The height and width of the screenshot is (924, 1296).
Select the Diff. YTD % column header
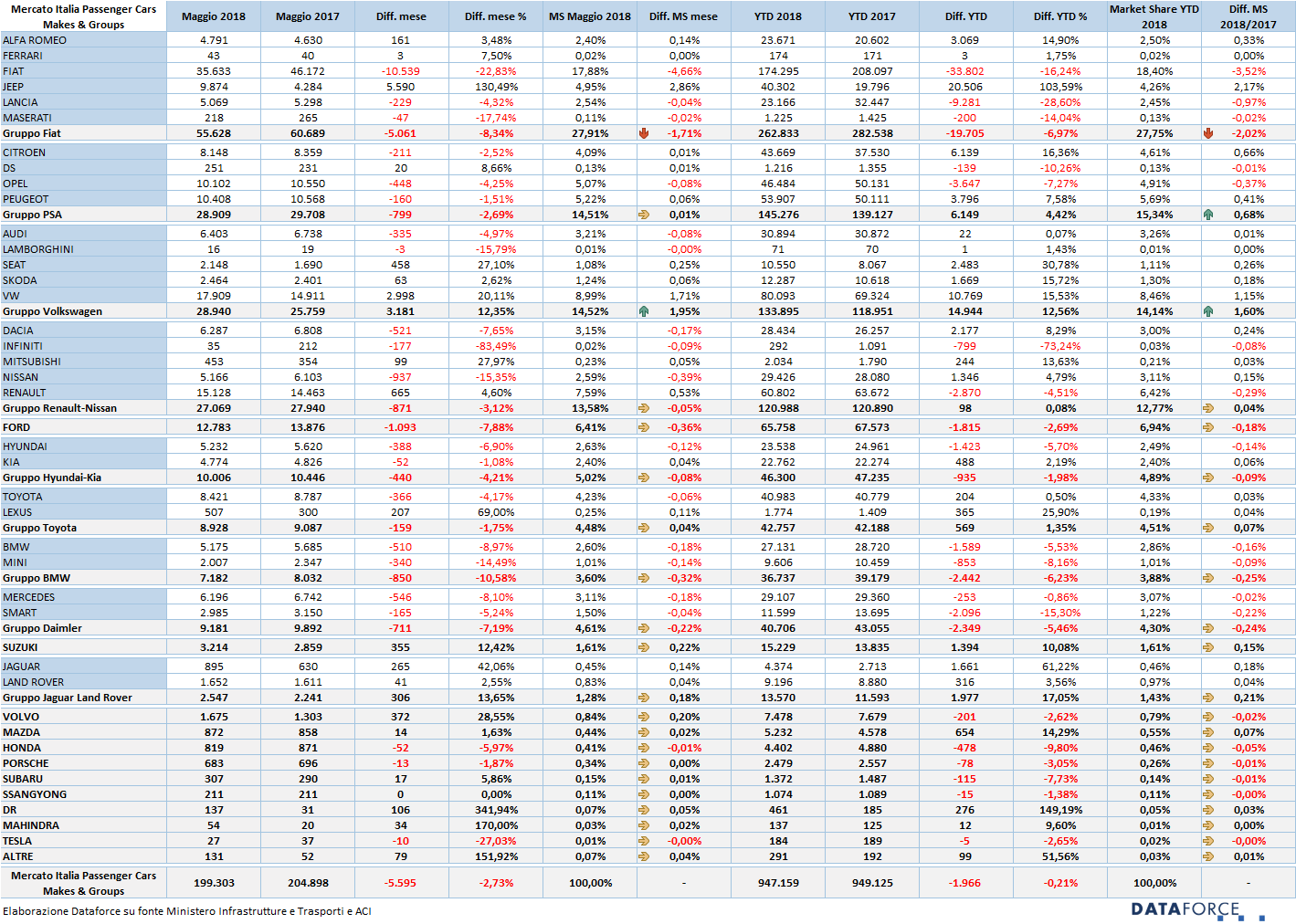(1060, 16)
